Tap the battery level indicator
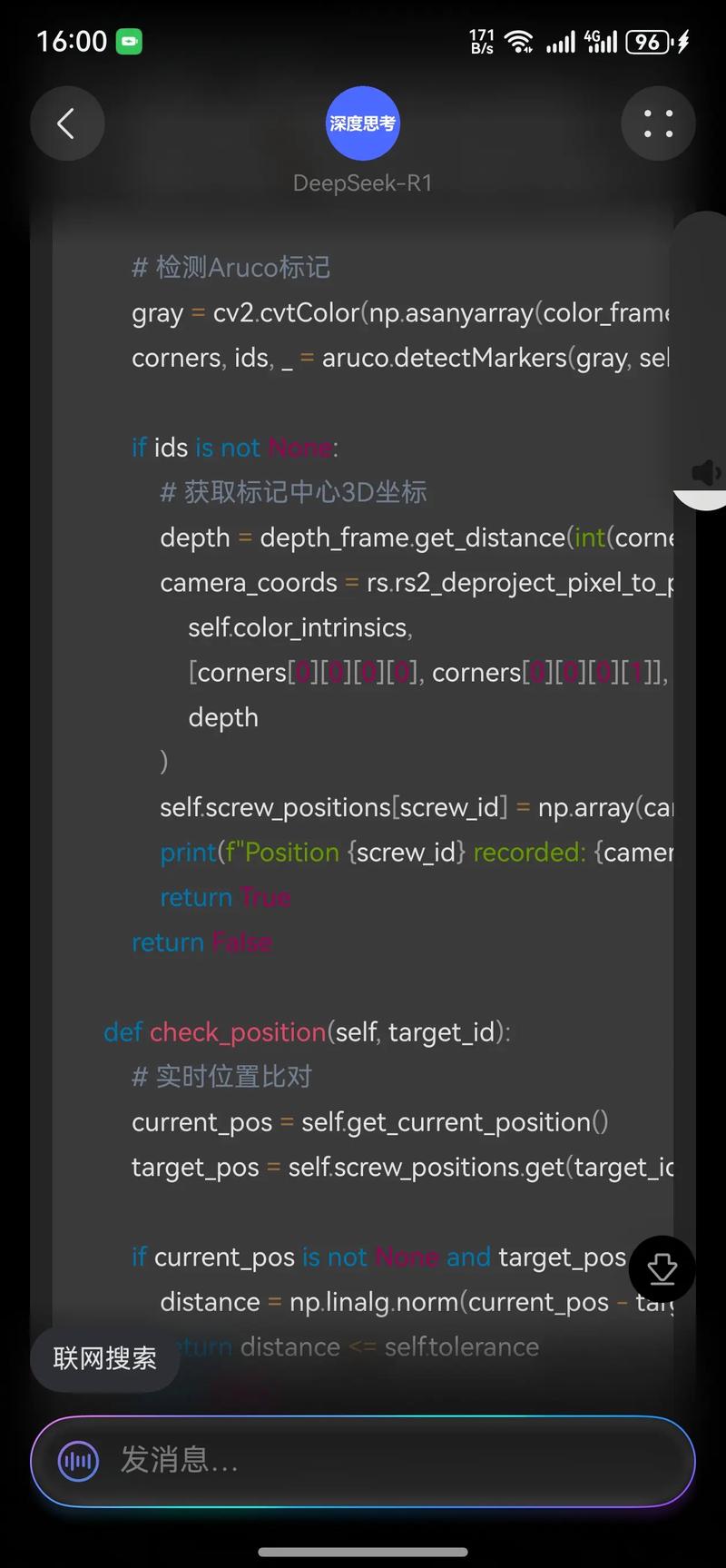The height and width of the screenshot is (1568, 726). click(x=650, y=42)
